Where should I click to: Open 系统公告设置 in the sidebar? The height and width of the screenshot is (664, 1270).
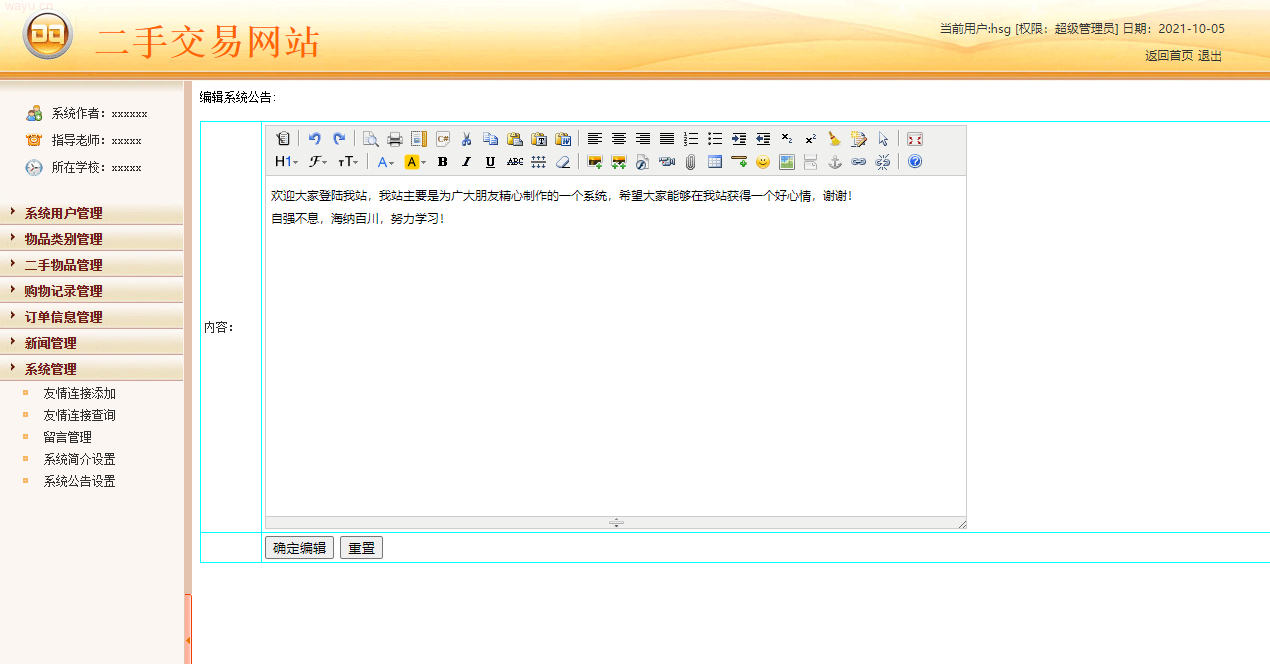click(x=79, y=481)
